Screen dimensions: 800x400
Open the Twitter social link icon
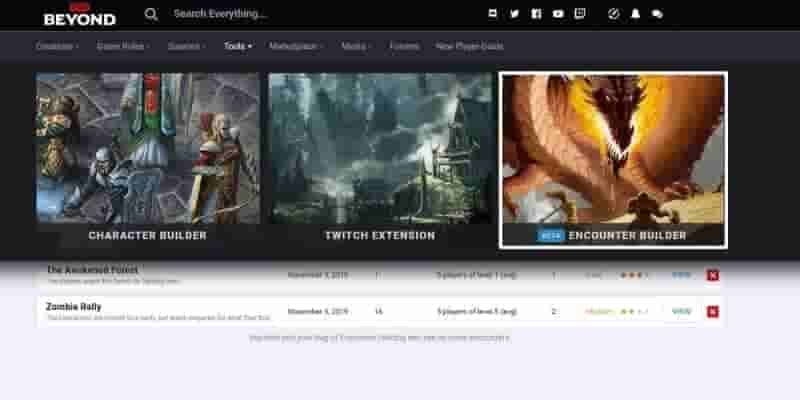coord(514,14)
